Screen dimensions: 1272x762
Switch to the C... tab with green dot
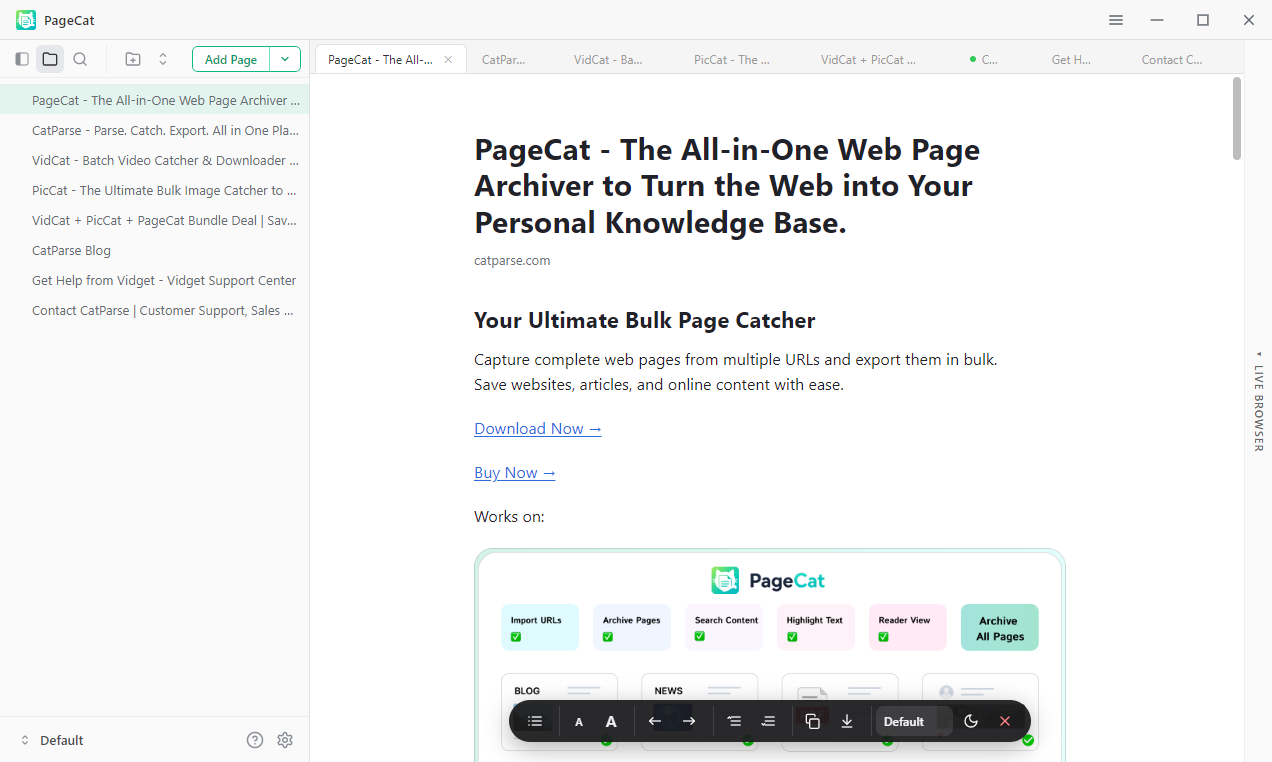pyautogui.click(x=984, y=60)
